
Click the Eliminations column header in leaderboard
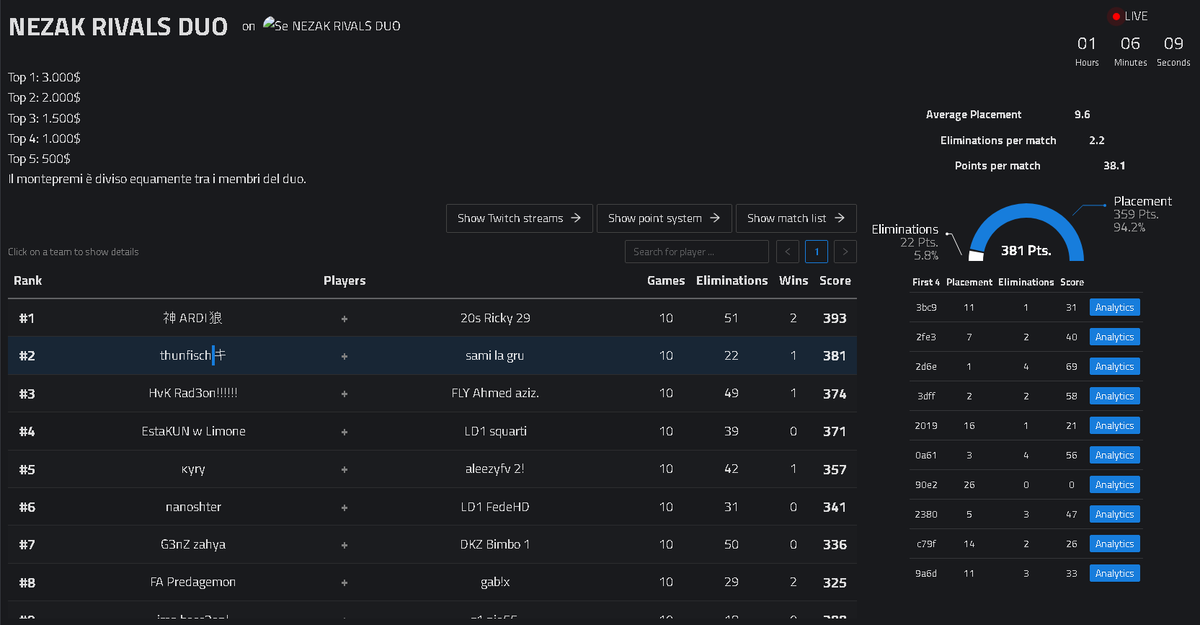[x=732, y=281]
